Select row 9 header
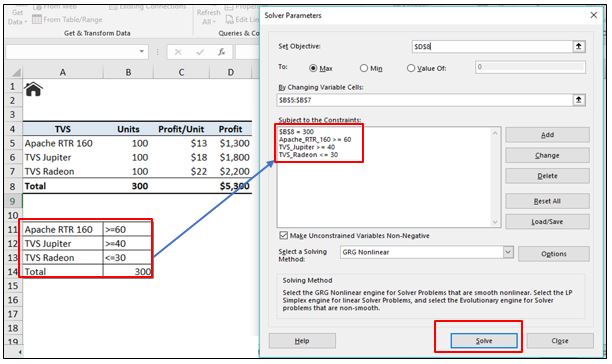The width and height of the screenshot is (612, 364). coord(13,201)
